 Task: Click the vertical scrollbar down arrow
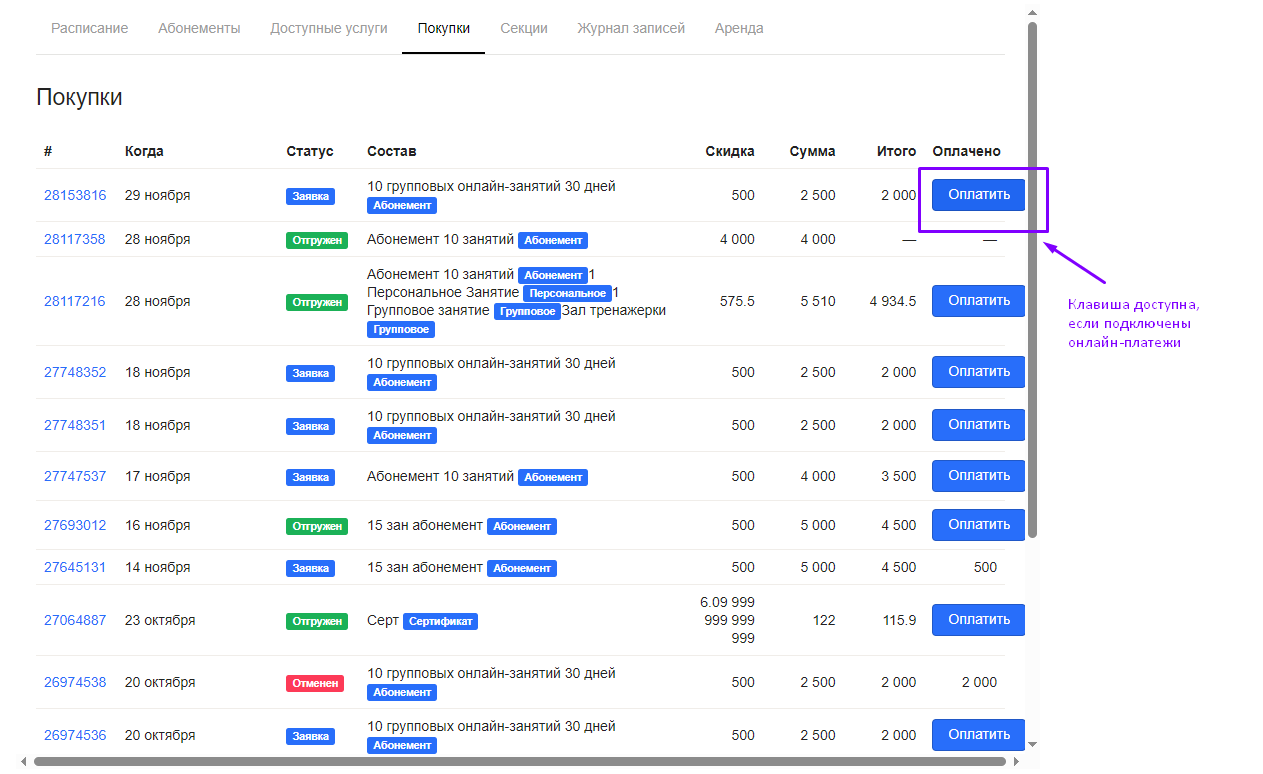(1032, 744)
